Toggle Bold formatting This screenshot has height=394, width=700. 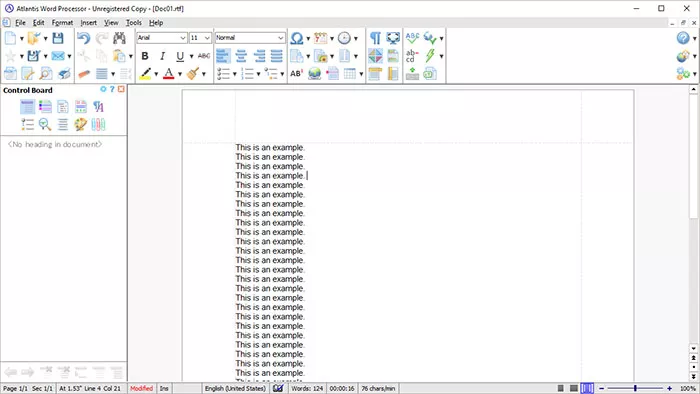[145, 56]
